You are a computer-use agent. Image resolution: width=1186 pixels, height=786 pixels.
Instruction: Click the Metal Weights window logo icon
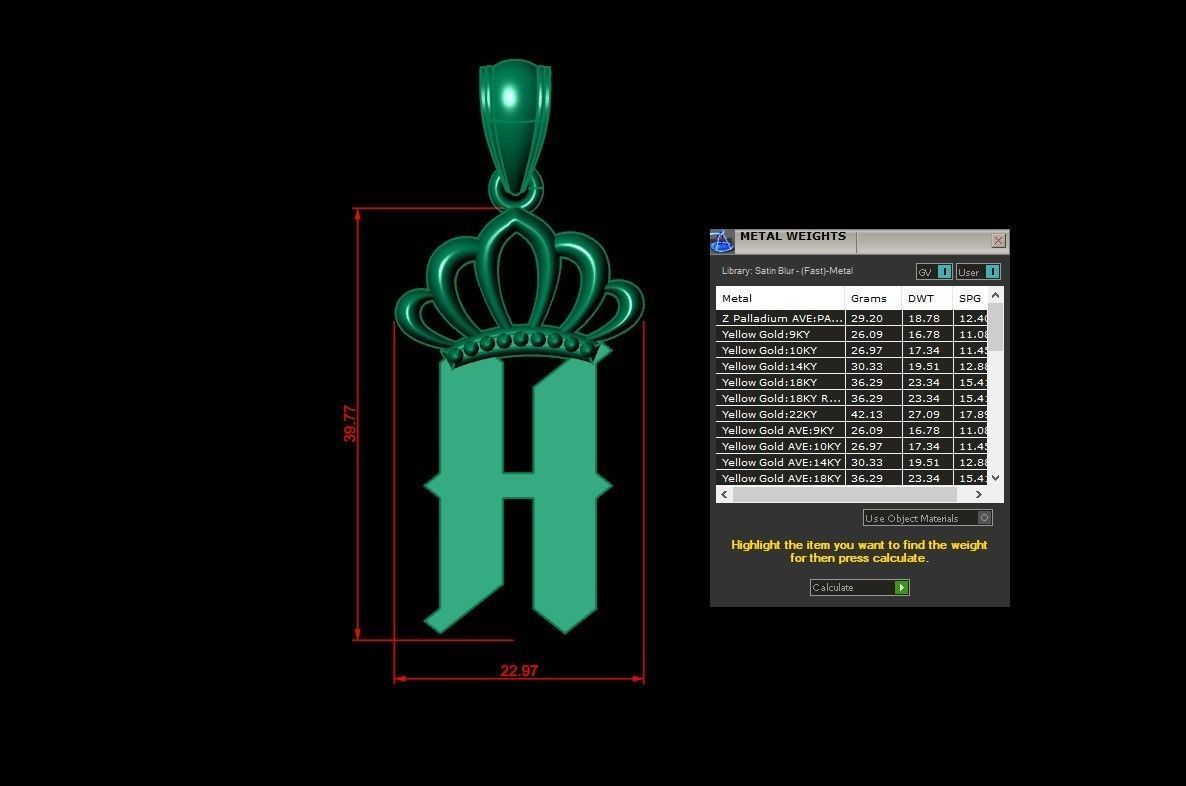[722, 241]
